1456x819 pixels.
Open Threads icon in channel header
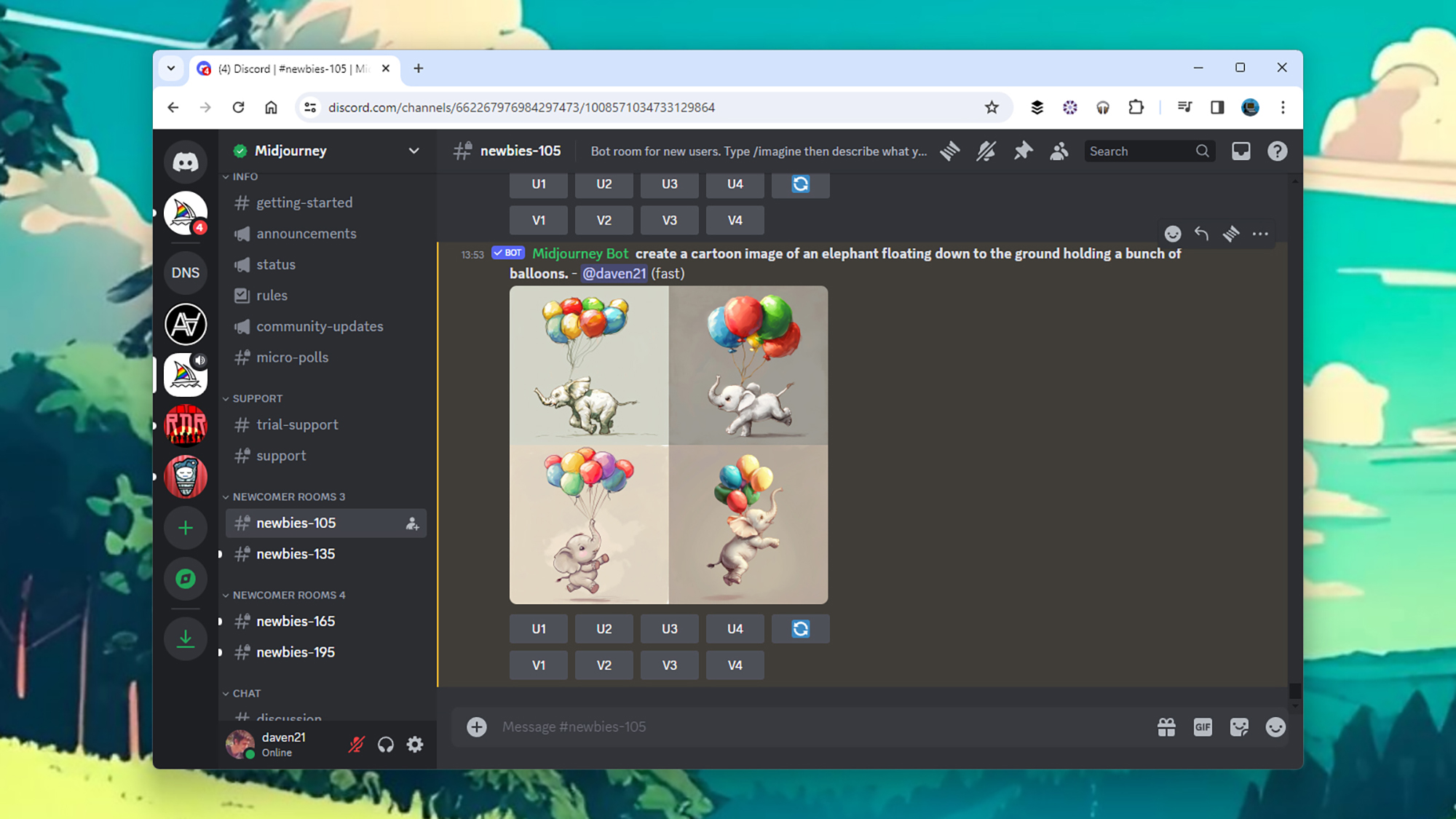[x=949, y=151]
